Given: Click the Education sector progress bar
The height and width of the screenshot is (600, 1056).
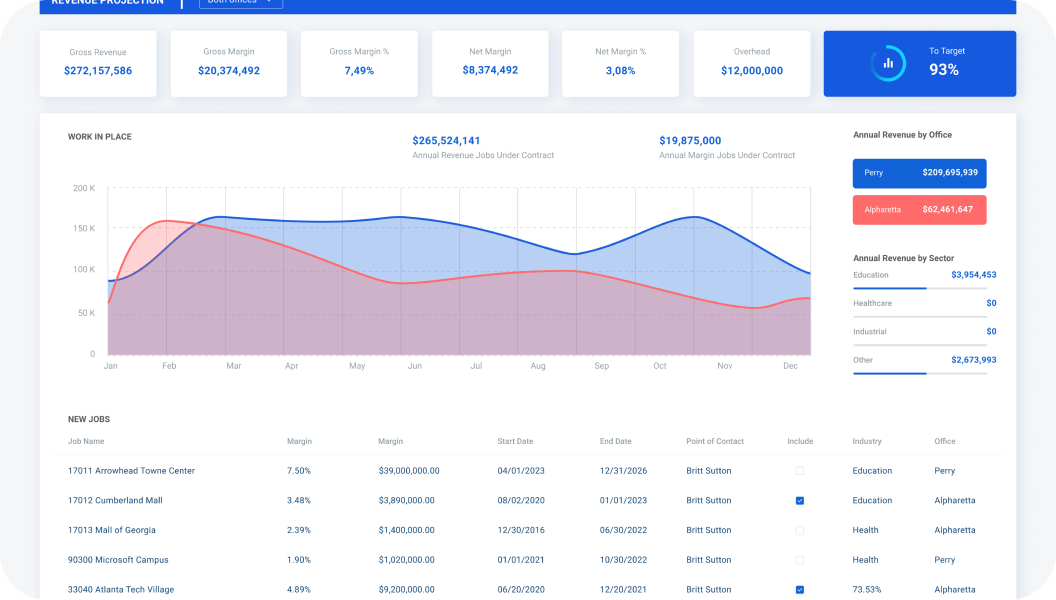Looking at the screenshot, I should tap(919, 288).
